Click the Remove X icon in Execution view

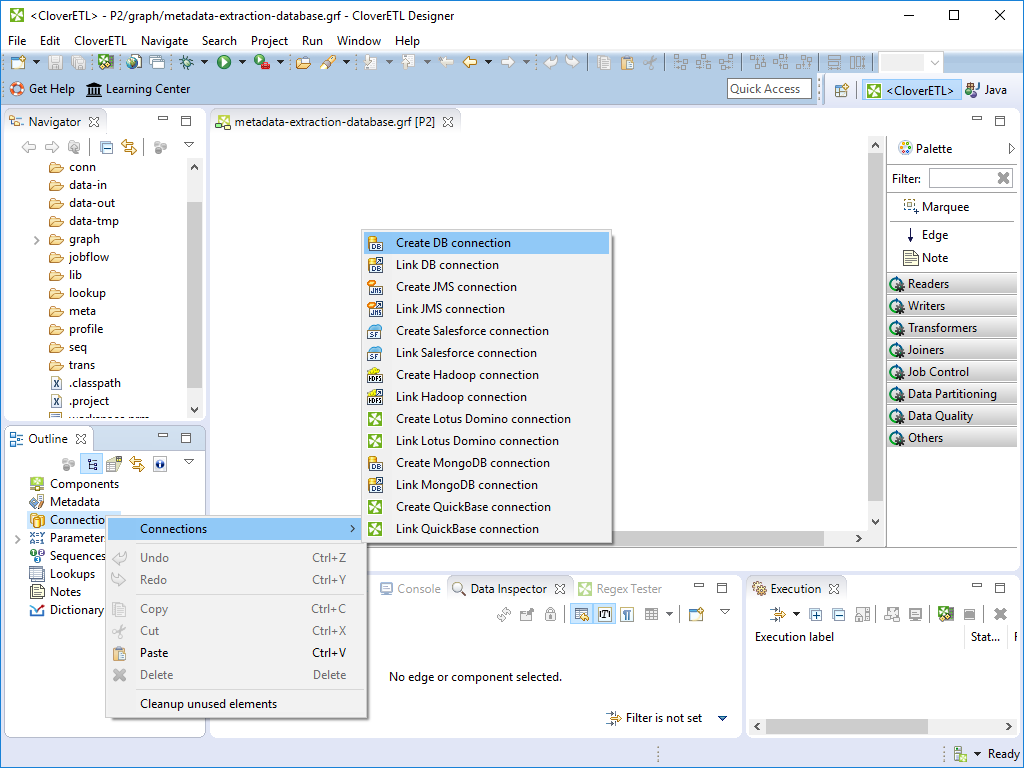pyautogui.click(x=1000, y=615)
